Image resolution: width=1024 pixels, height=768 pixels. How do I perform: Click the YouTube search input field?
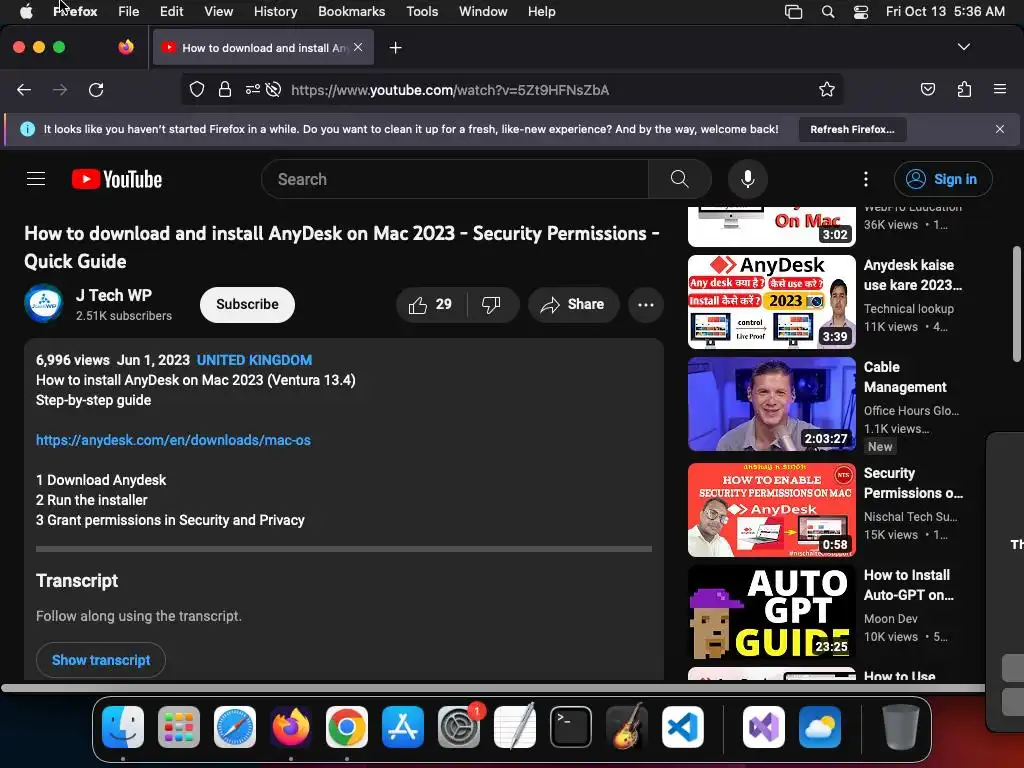[455, 179]
